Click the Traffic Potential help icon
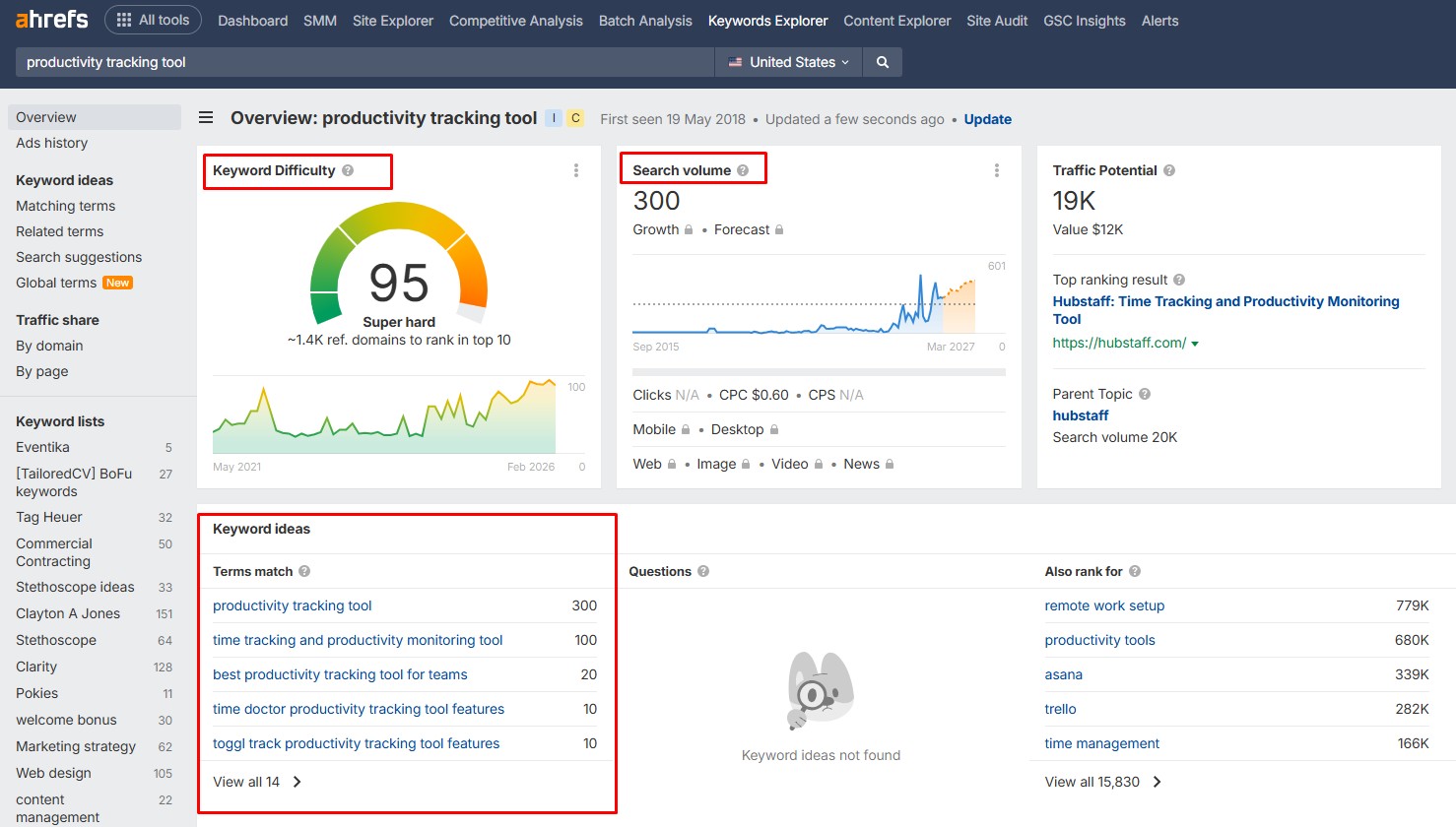 tap(1169, 169)
